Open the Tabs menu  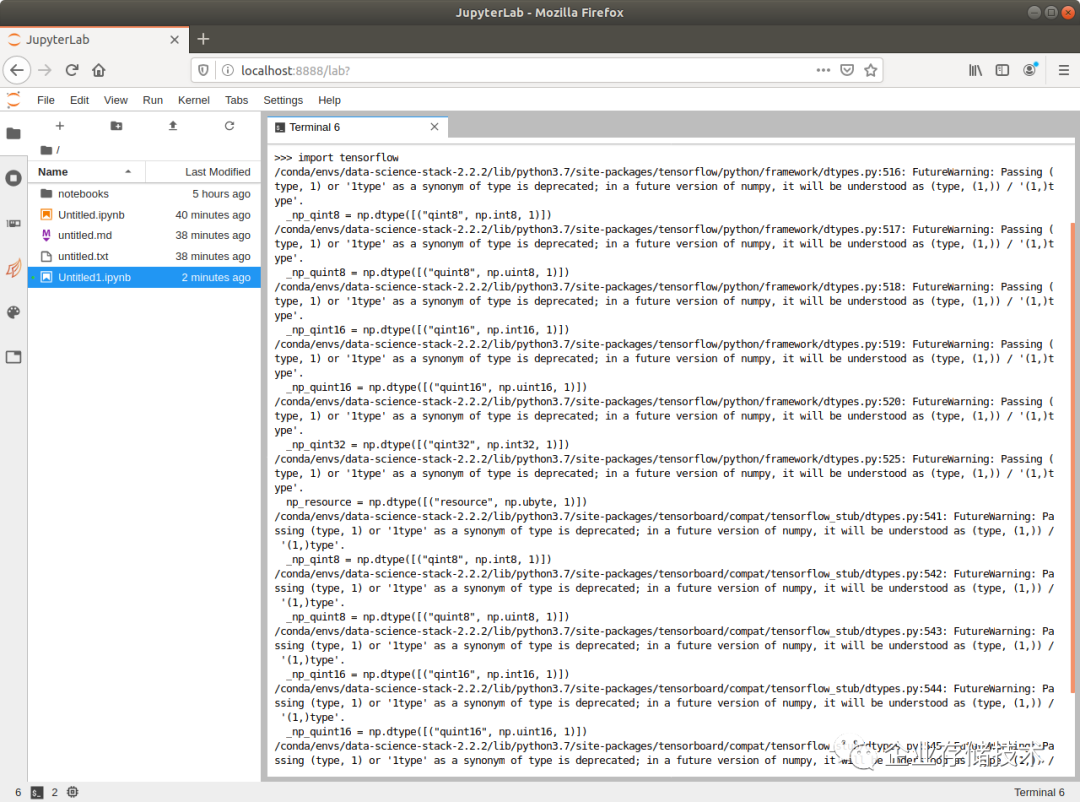(x=236, y=100)
